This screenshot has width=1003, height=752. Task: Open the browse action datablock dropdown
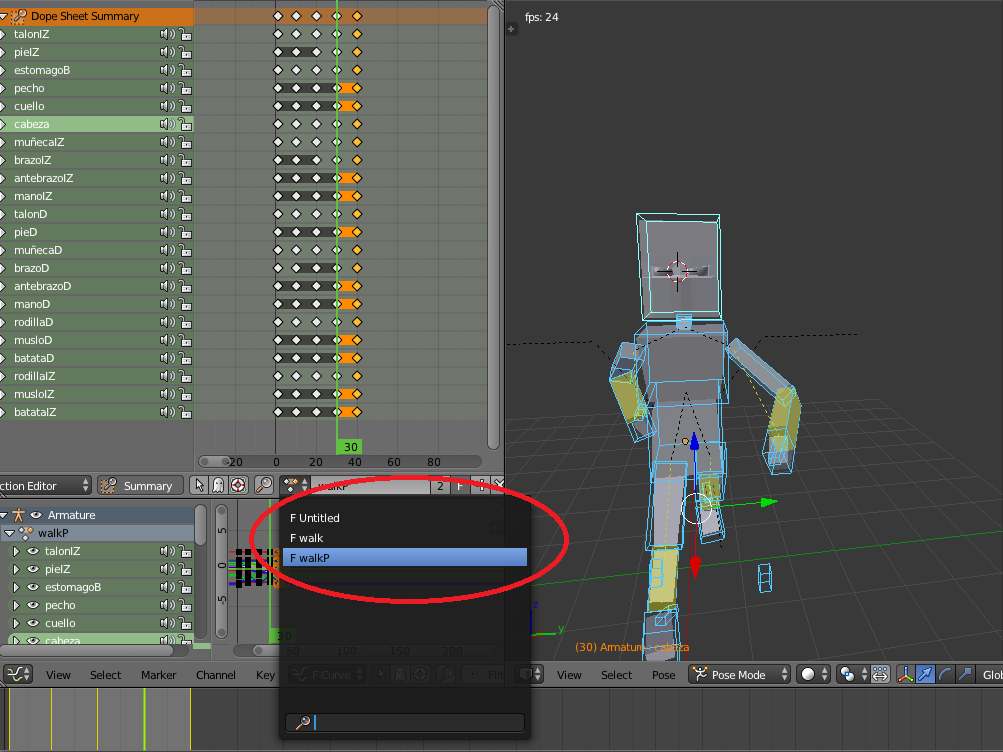pos(295,486)
